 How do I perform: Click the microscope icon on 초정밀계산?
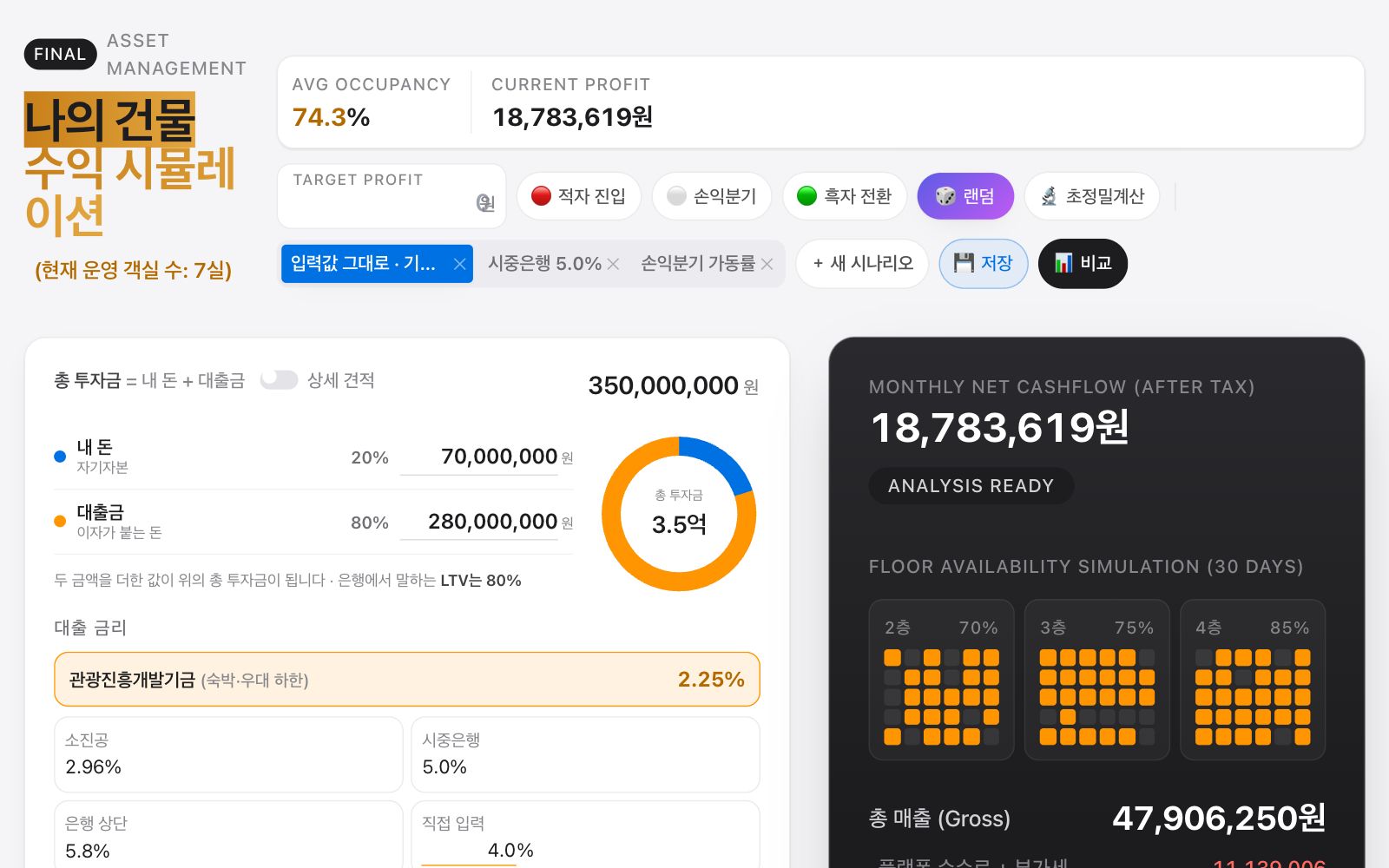(x=1050, y=196)
